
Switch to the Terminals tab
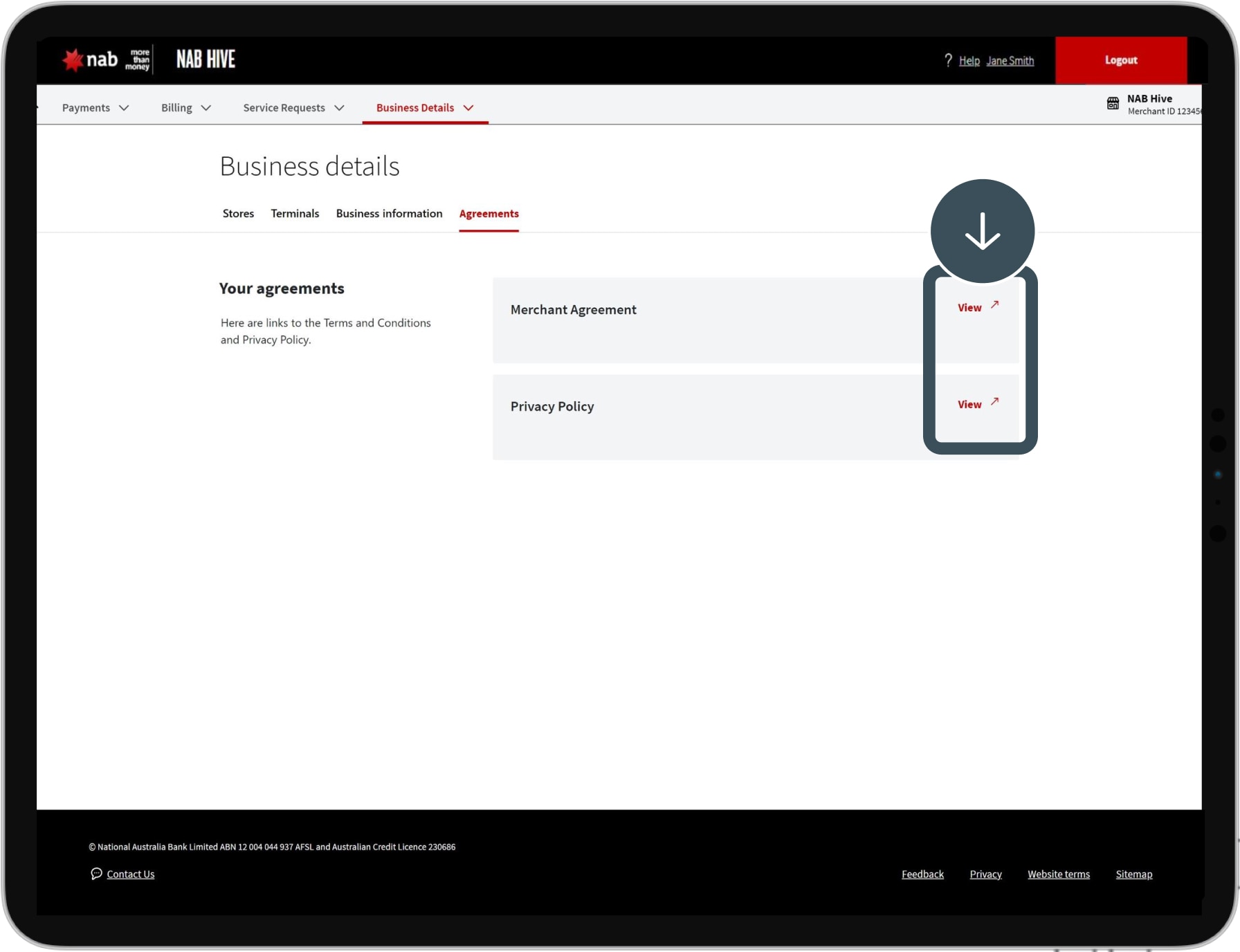tap(295, 214)
